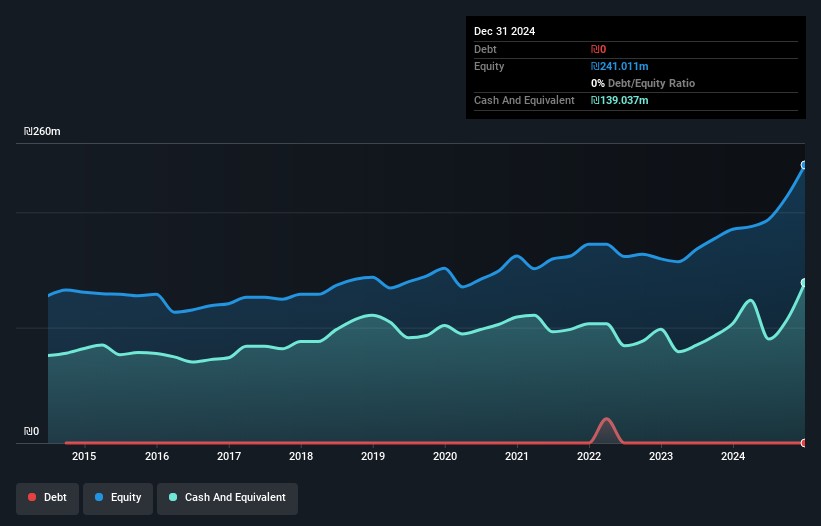
Task: Click the 2015 x-axis label
Action: tap(84, 456)
